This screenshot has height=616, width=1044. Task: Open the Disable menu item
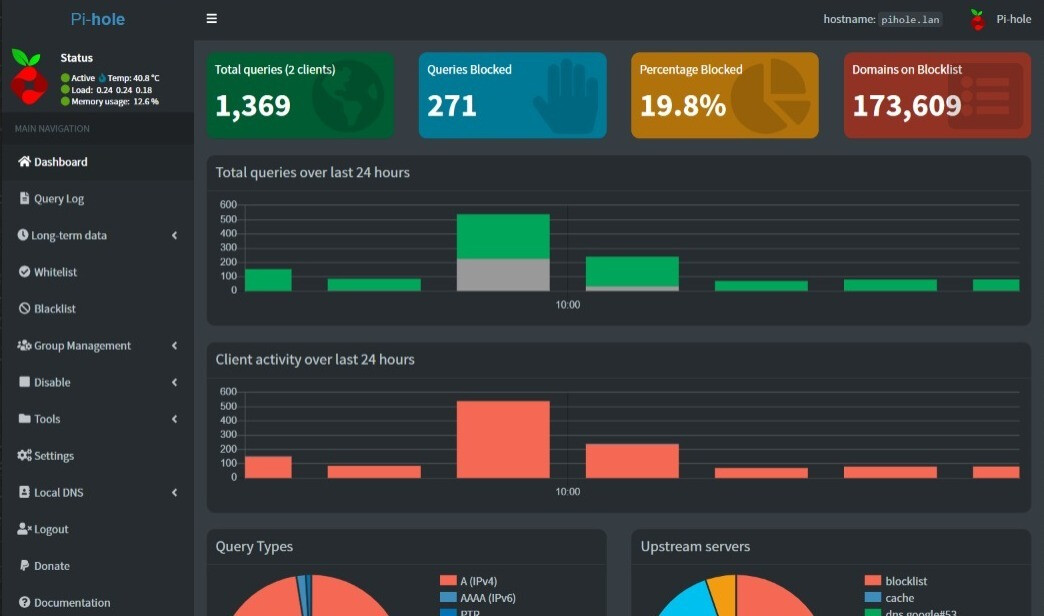[x=97, y=382]
